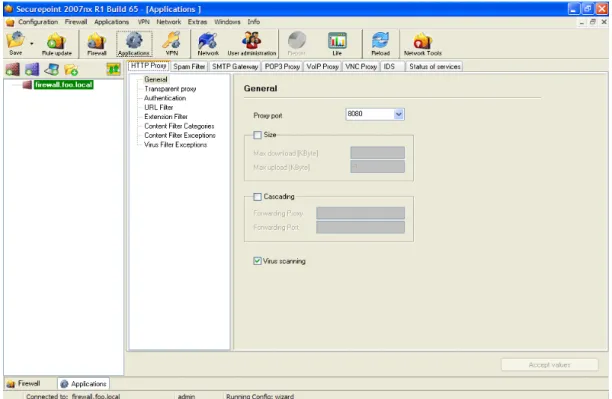The image size is (612, 399).
Task: Click the greyed-out Report icon
Action: [297, 44]
